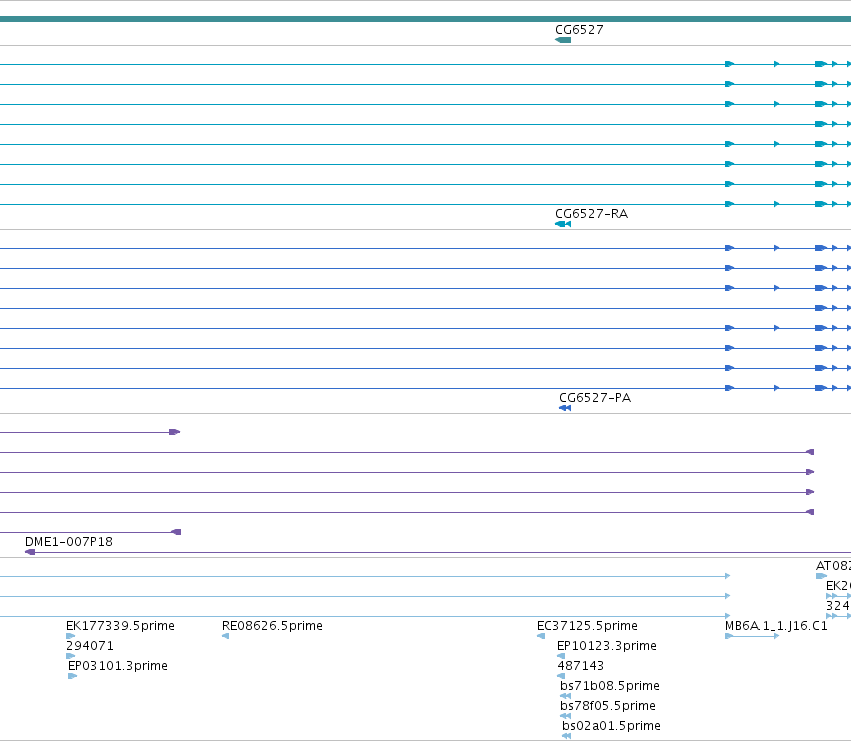This screenshot has width=851, height=741.
Task: Click the 294071 feature label
Action: click(x=90, y=646)
